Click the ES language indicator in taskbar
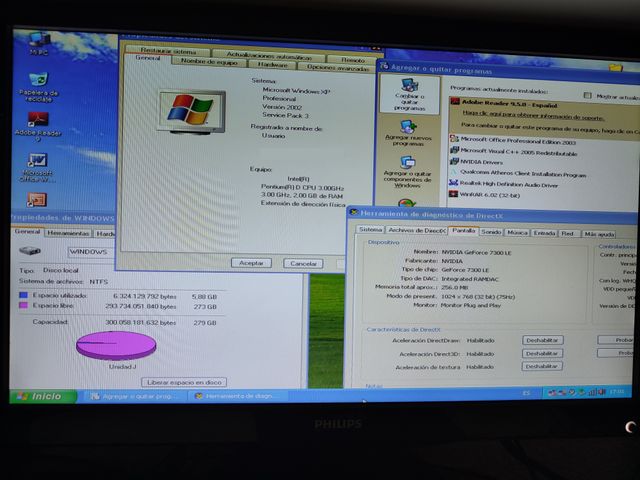The width and height of the screenshot is (640, 480). pos(527,393)
